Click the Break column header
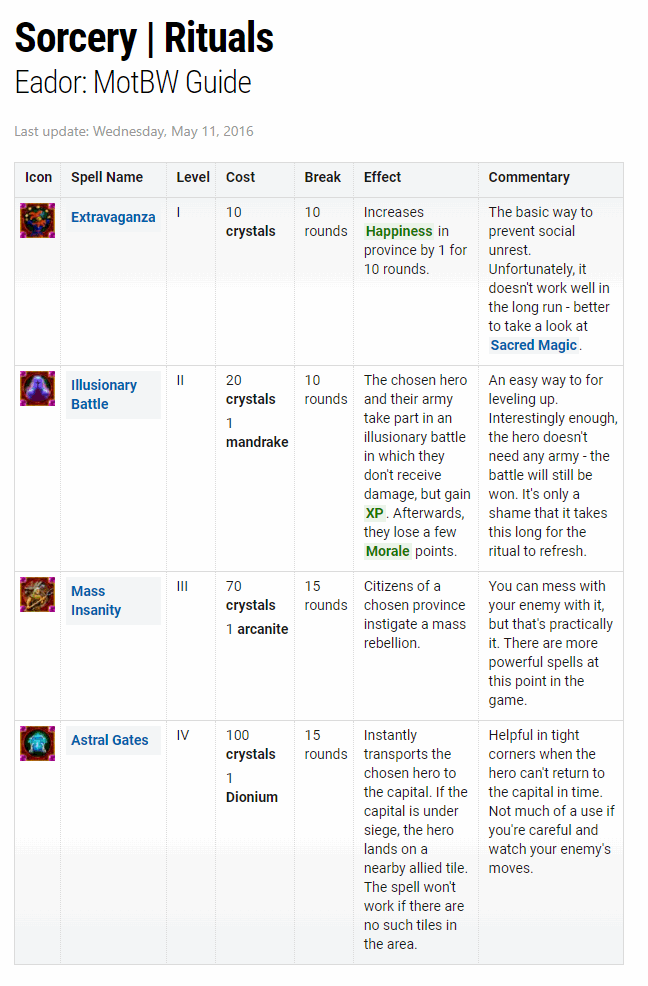The image size is (648, 986). click(x=323, y=177)
